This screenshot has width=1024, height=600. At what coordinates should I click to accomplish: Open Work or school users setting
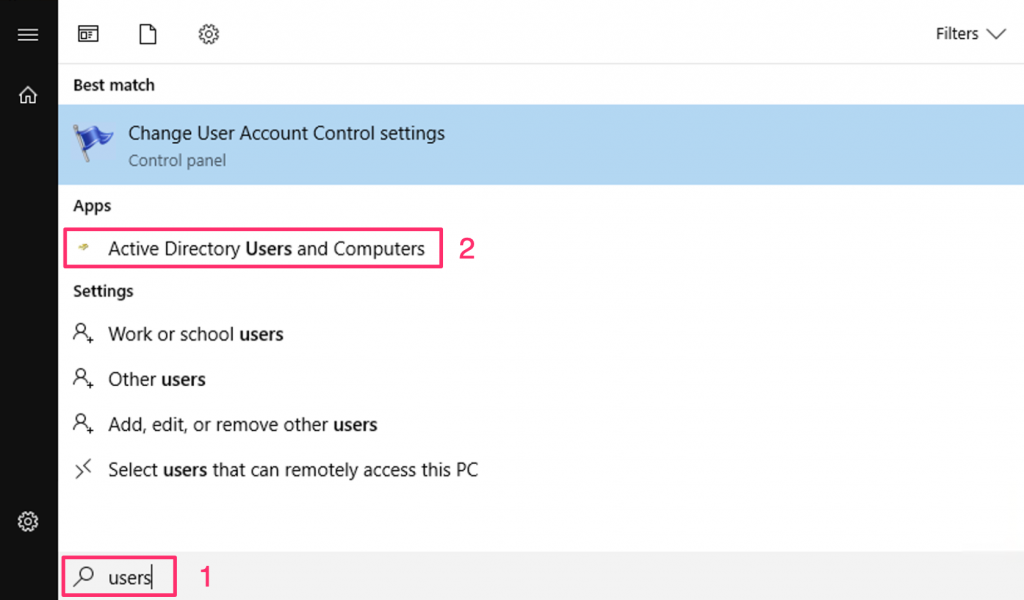pyautogui.click(x=196, y=334)
